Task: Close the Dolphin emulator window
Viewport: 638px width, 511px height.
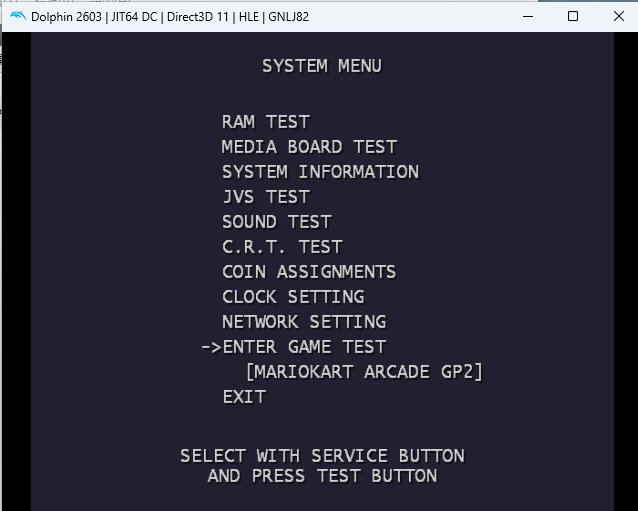Action: coord(618,16)
